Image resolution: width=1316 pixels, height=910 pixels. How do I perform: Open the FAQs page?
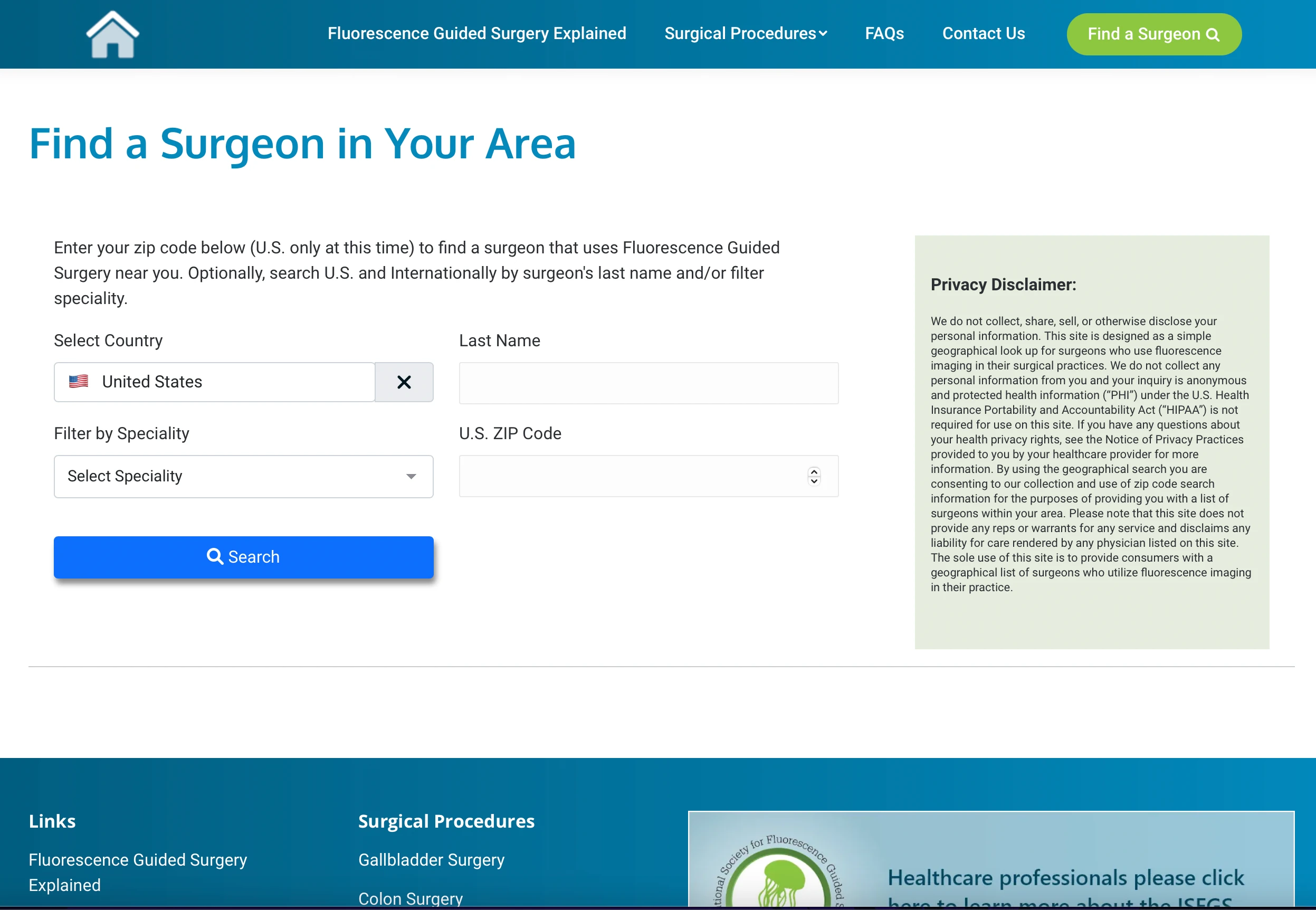point(884,34)
